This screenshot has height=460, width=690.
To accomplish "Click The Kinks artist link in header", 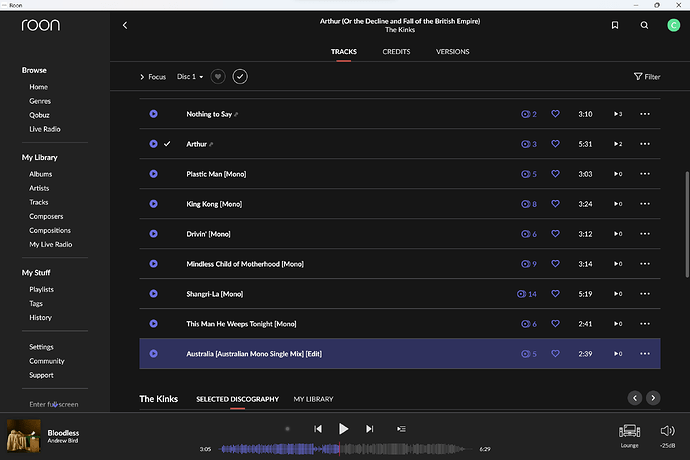I will tap(400, 30).
